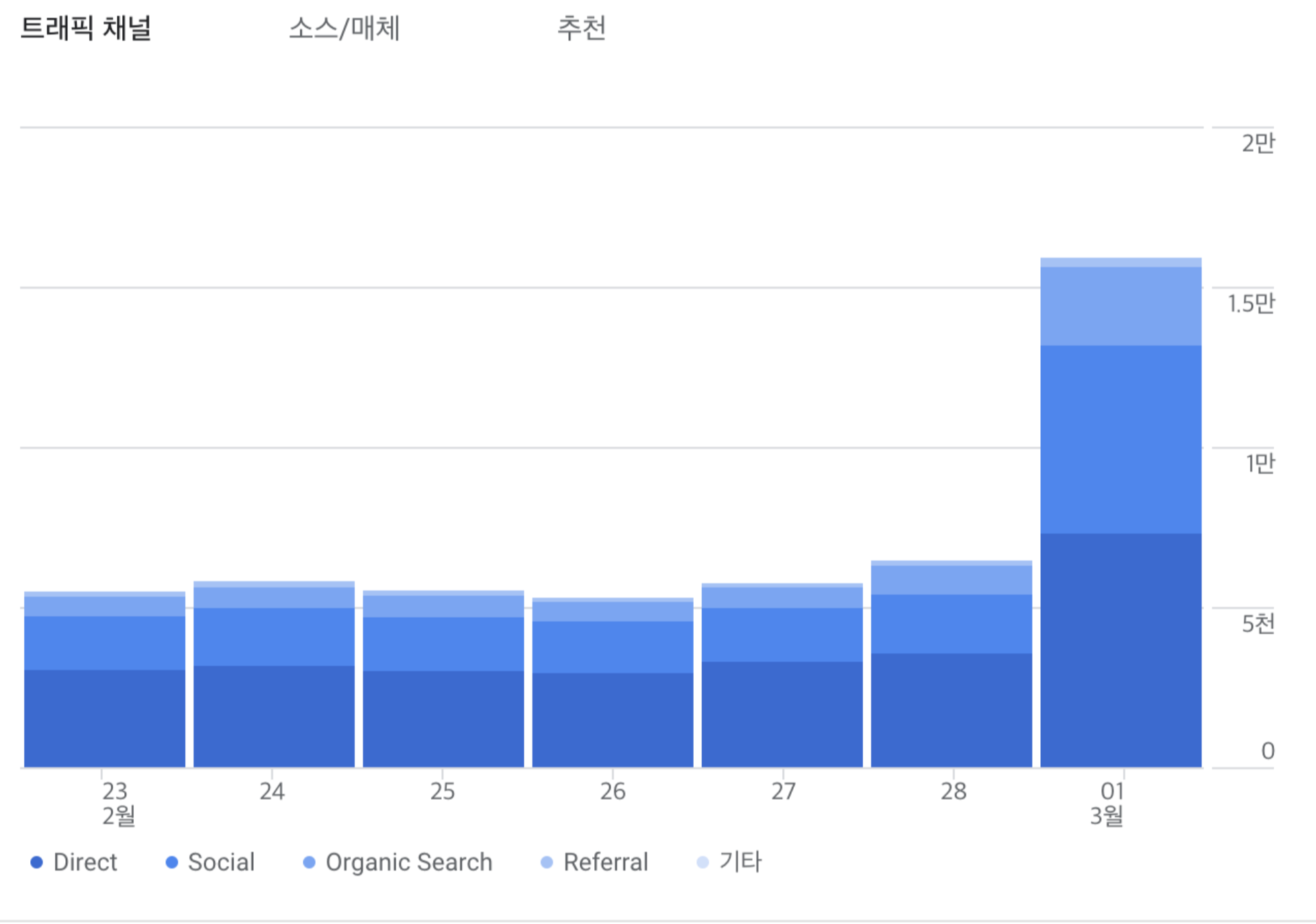Select the 기타 legend label
Viewport: 1316px width, 924px height.
tap(740, 862)
